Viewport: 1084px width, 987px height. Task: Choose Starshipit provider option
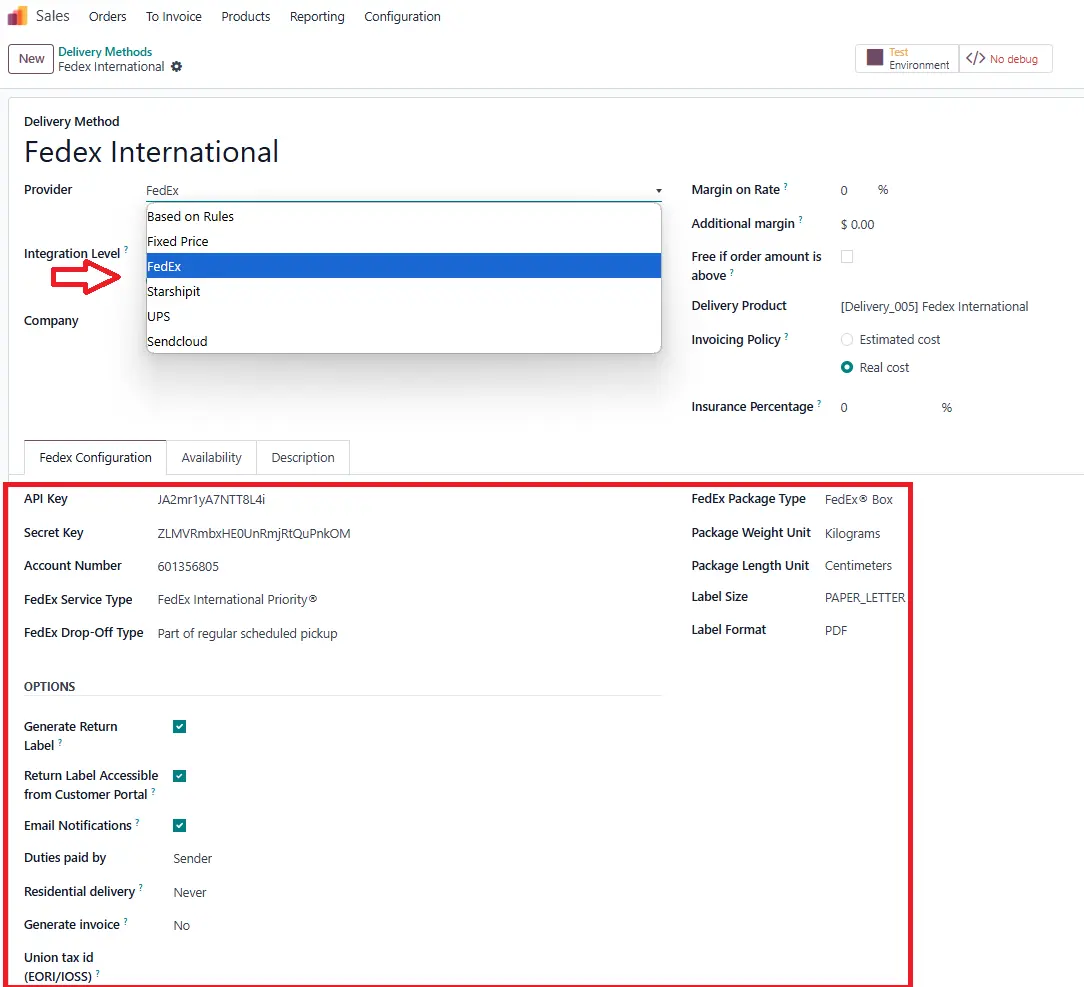point(404,291)
